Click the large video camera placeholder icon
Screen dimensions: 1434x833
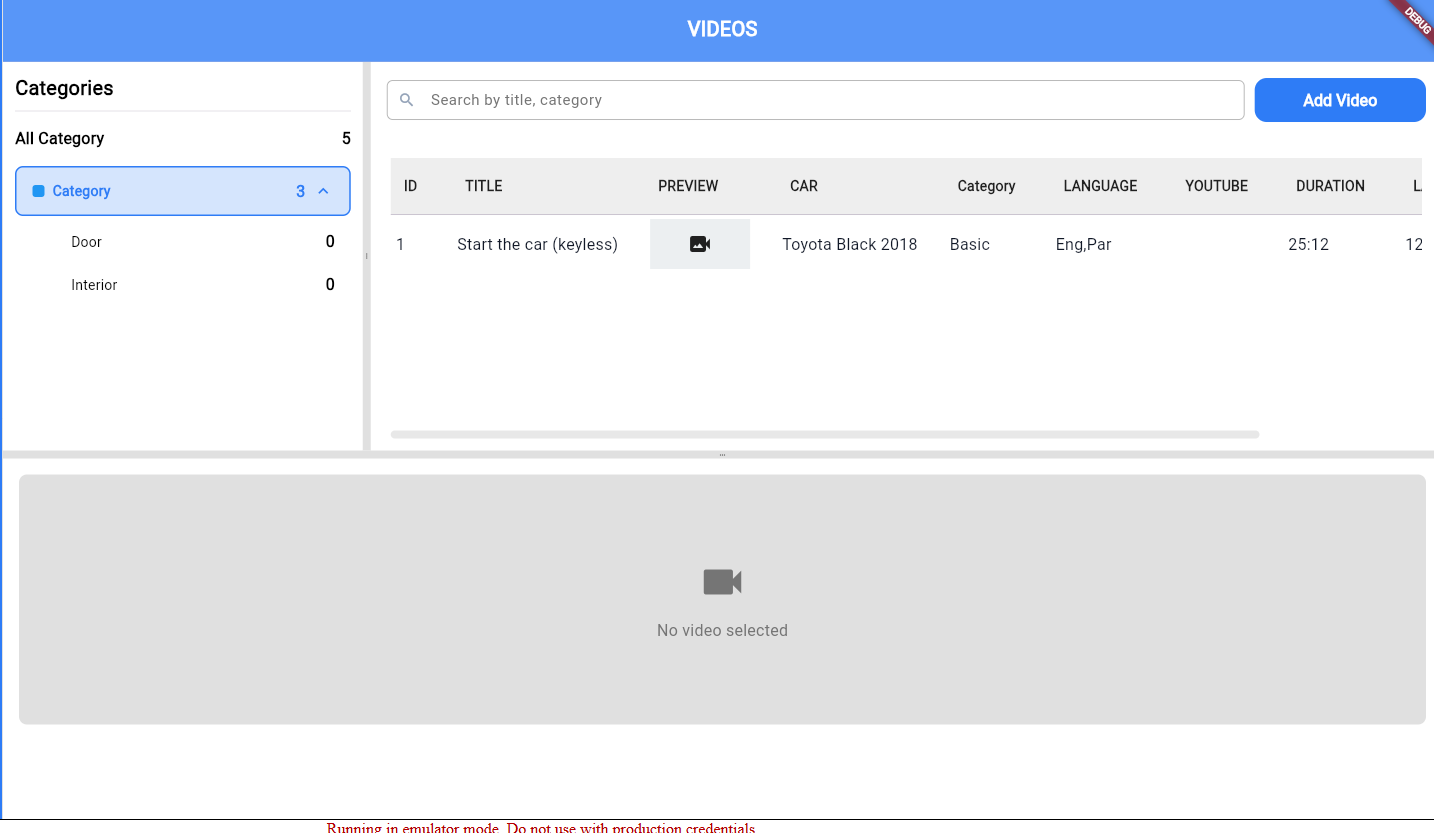[722, 582]
